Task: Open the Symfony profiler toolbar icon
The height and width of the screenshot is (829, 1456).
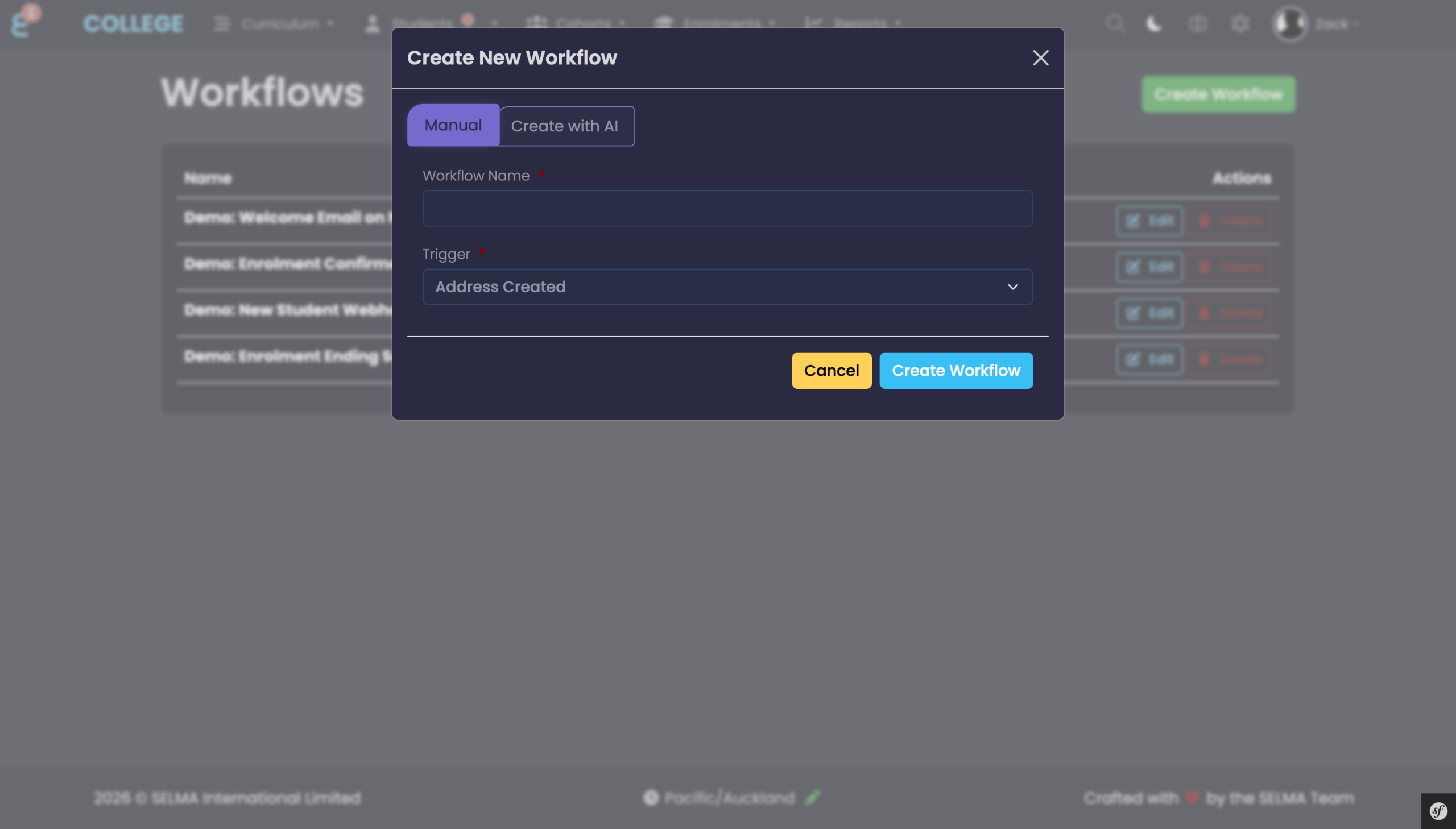Action: (1440, 809)
